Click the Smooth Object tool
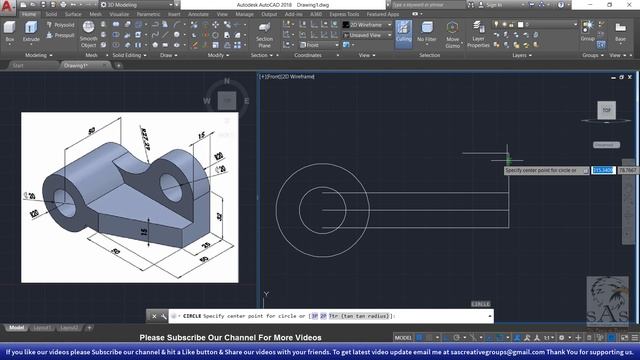The height and width of the screenshot is (360, 640). click(89, 34)
